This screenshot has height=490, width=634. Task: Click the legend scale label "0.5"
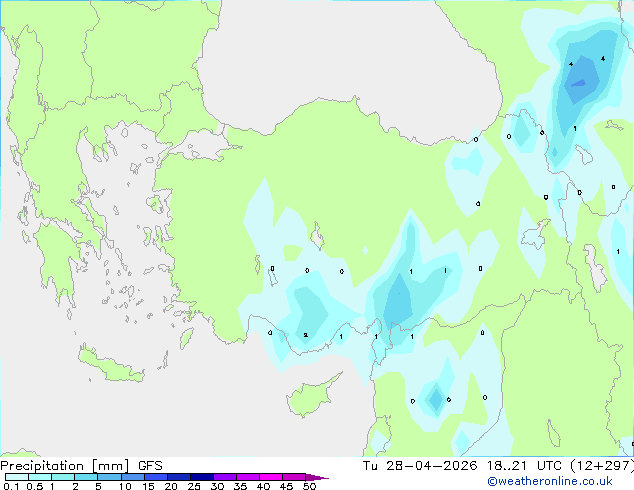point(35,486)
